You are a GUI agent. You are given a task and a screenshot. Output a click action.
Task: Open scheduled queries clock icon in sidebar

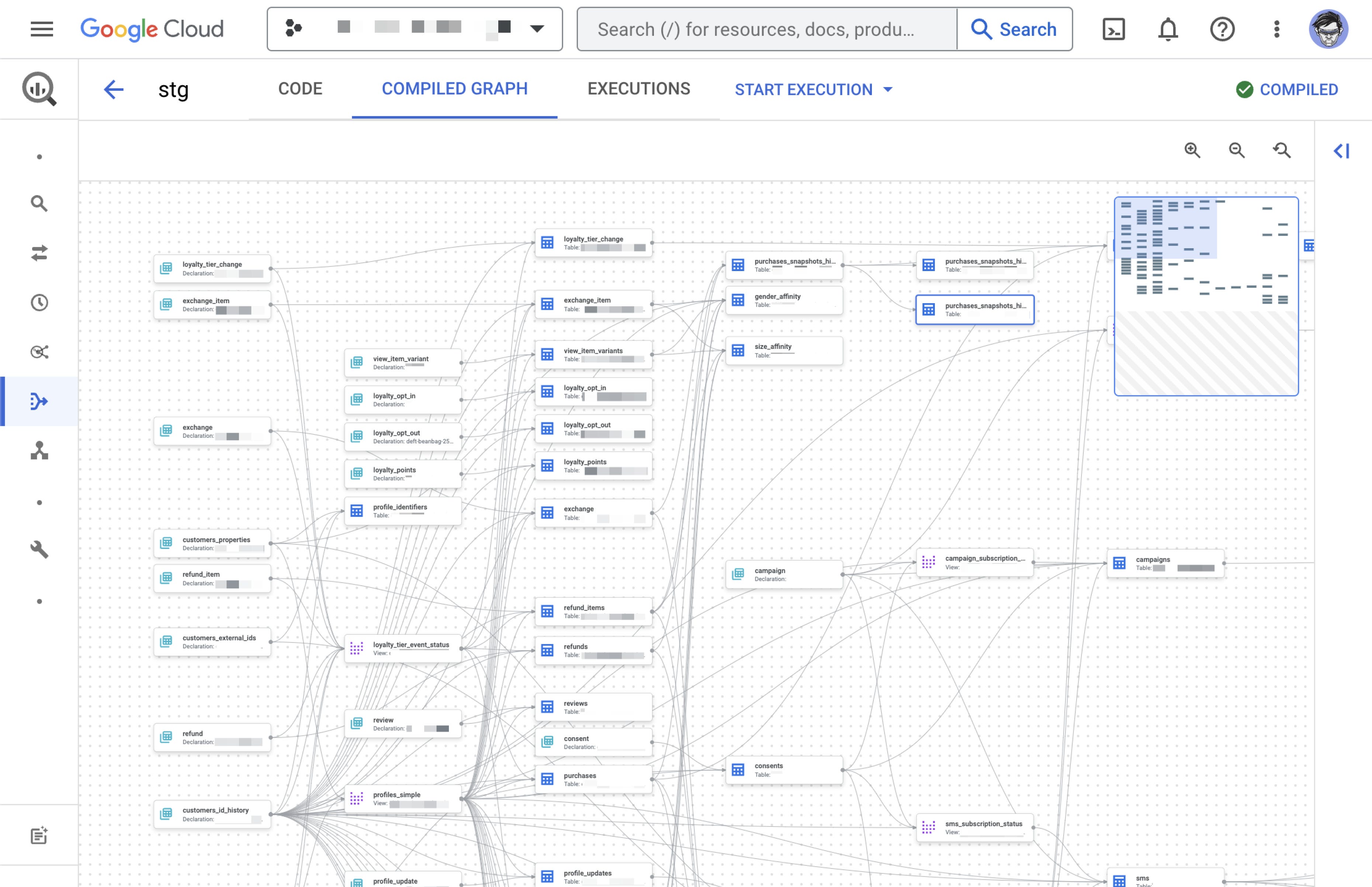click(x=39, y=302)
